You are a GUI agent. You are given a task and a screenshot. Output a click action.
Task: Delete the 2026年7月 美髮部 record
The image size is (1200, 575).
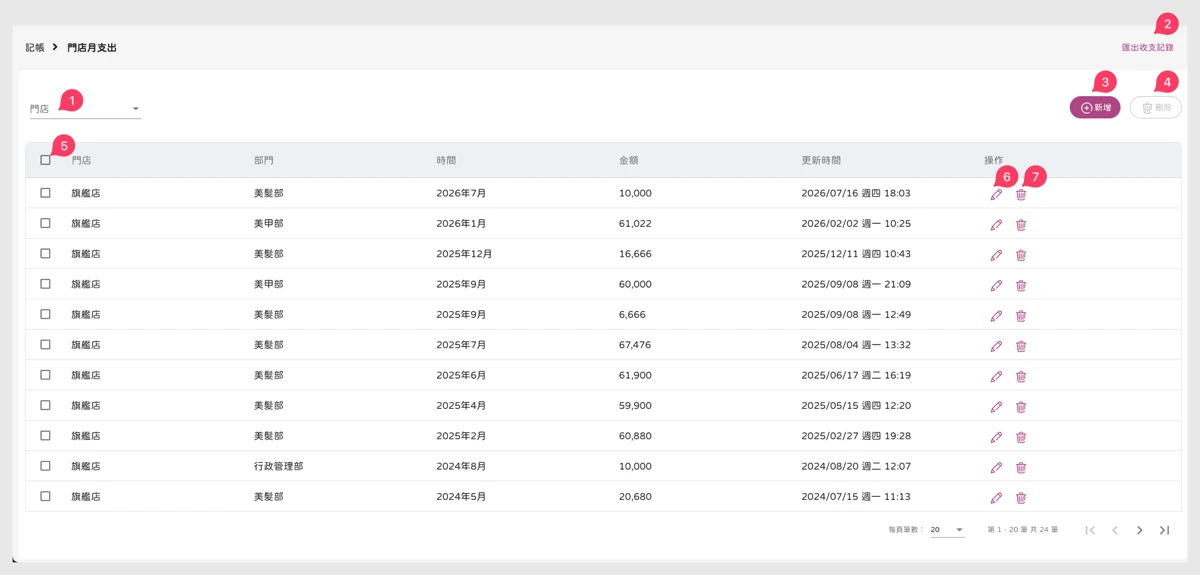coord(1021,195)
